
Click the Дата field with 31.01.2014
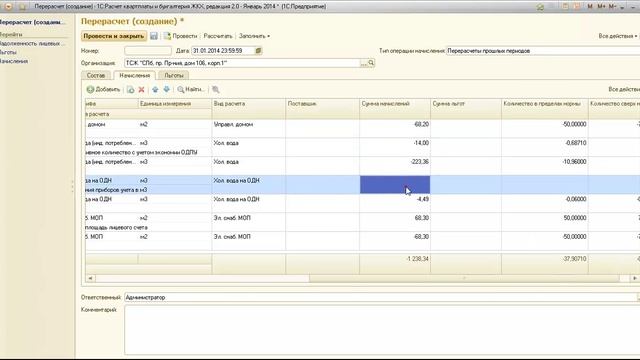pyautogui.click(x=223, y=51)
